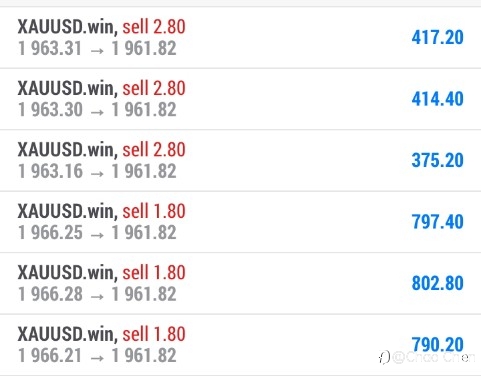The height and width of the screenshot is (384, 481).
Task: Select the sell order opened at 1 963.30
Action: pyautogui.click(x=240, y=99)
